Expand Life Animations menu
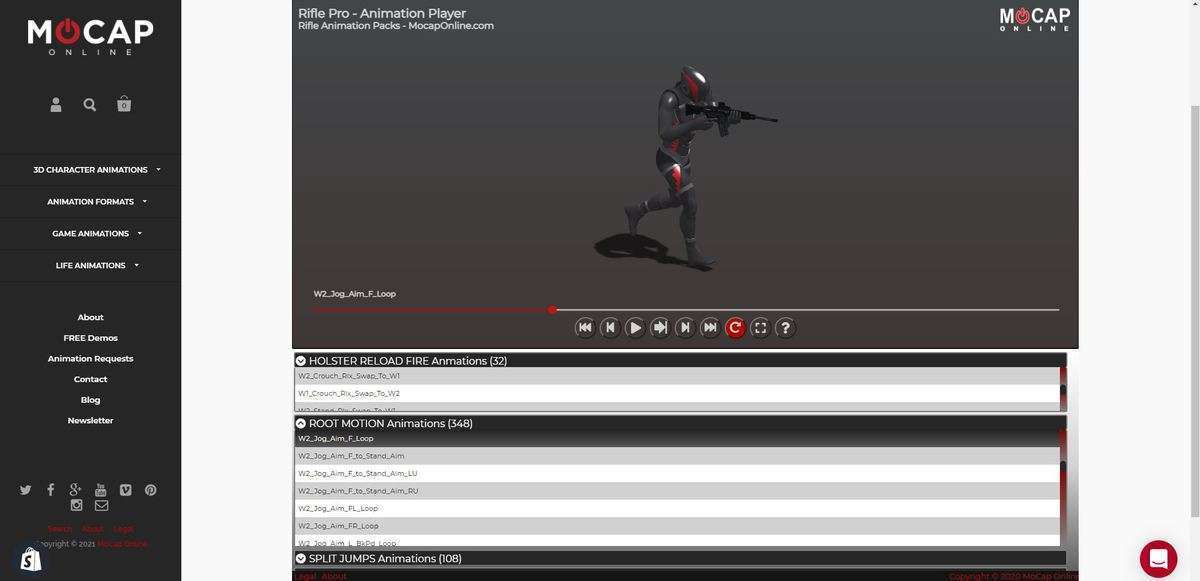Image resolution: width=1200 pixels, height=581 pixels. click(x=97, y=266)
